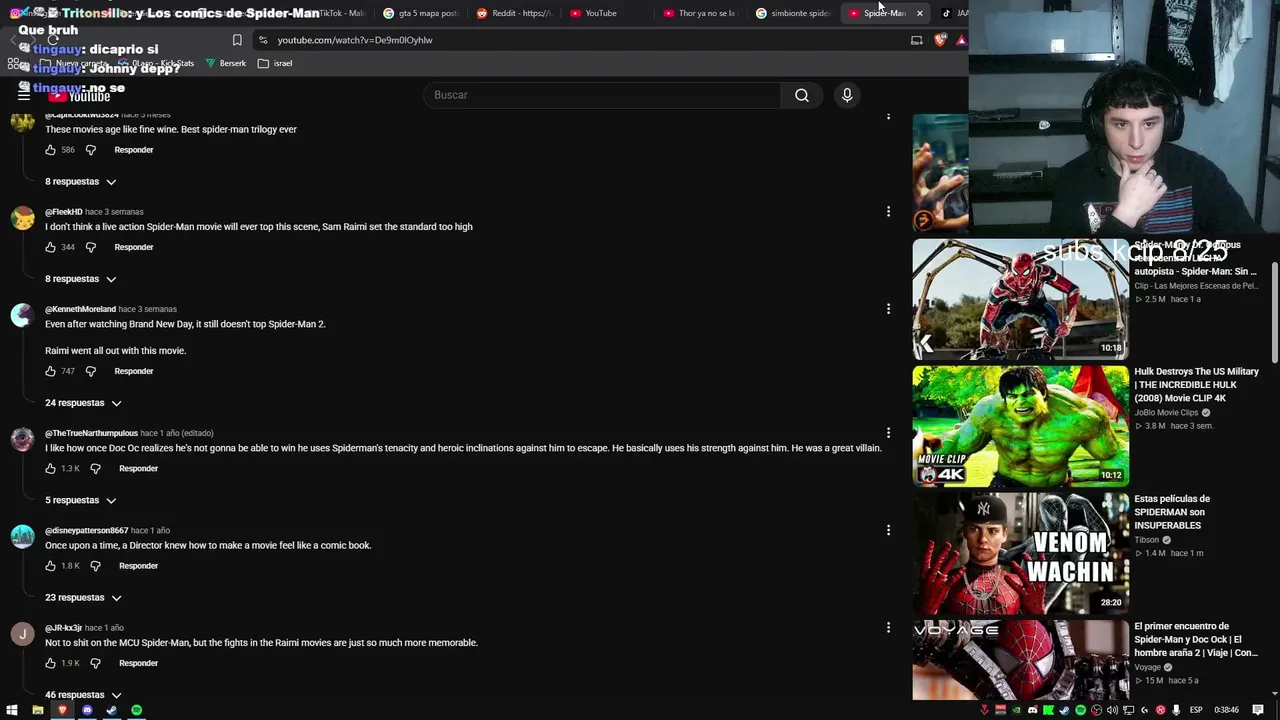Open @TheTrueNarthumpulous's profile avatar
Image resolution: width=1280 pixels, height=720 pixels.
coord(22,440)
